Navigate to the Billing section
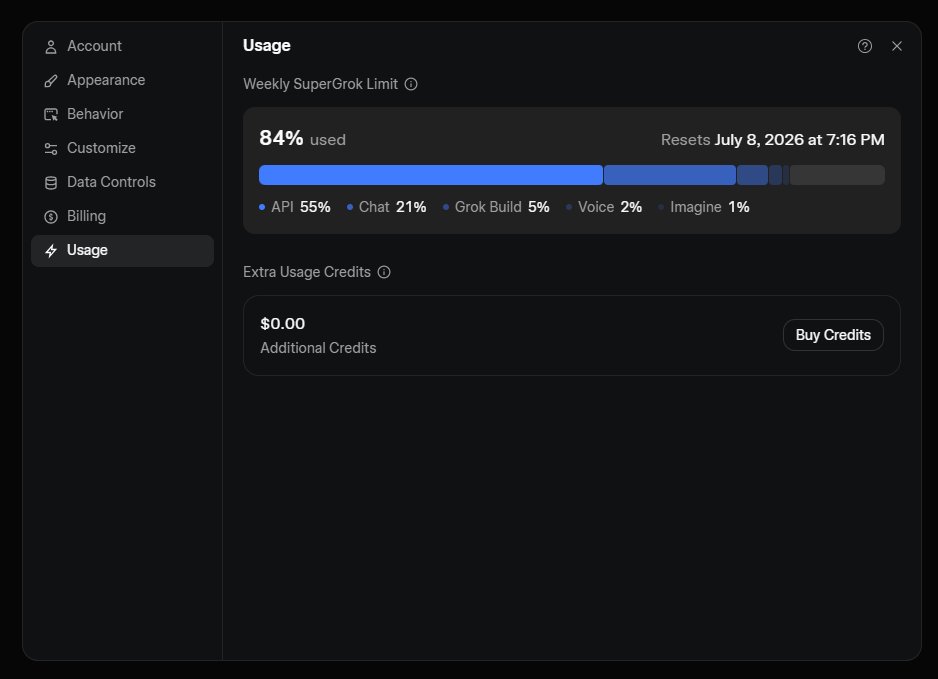938x679 pixels. pyautogui.click(x=122, y=217)
